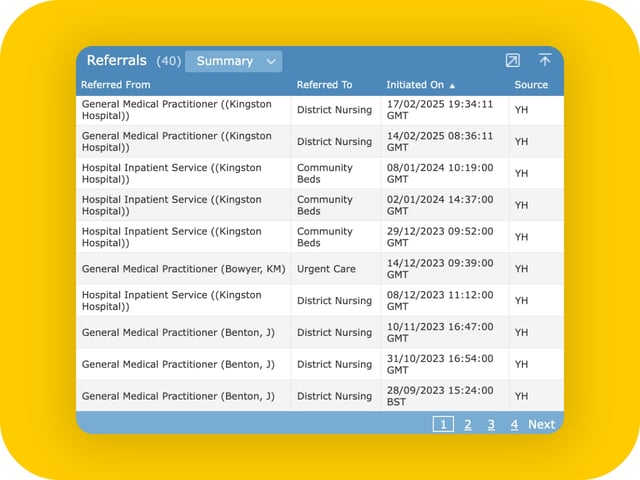Select General Medical Practitioner (Bowyer, KM) entry
640x480 pixels.
182,269
